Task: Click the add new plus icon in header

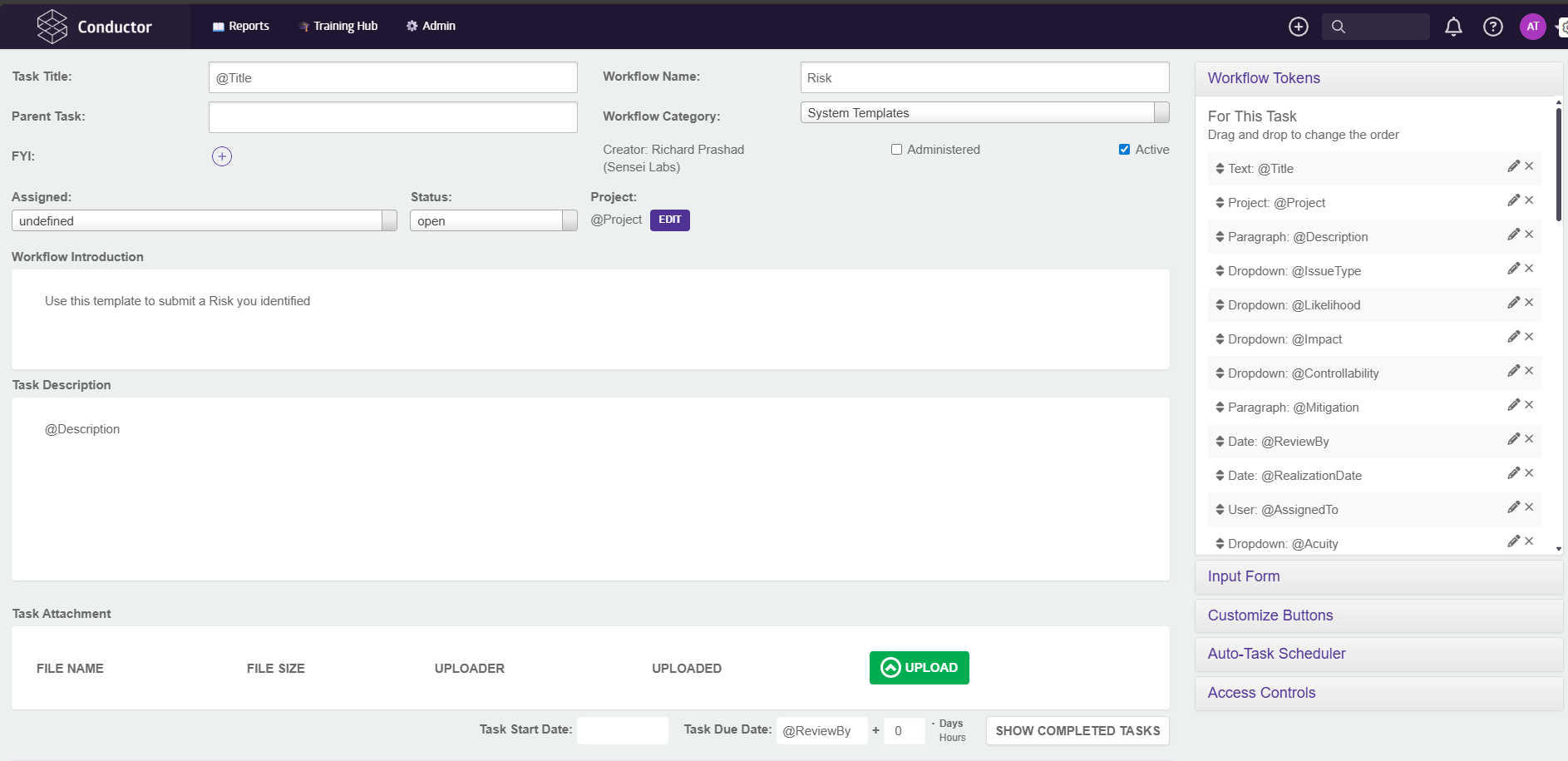Action: click(1298, 27)
